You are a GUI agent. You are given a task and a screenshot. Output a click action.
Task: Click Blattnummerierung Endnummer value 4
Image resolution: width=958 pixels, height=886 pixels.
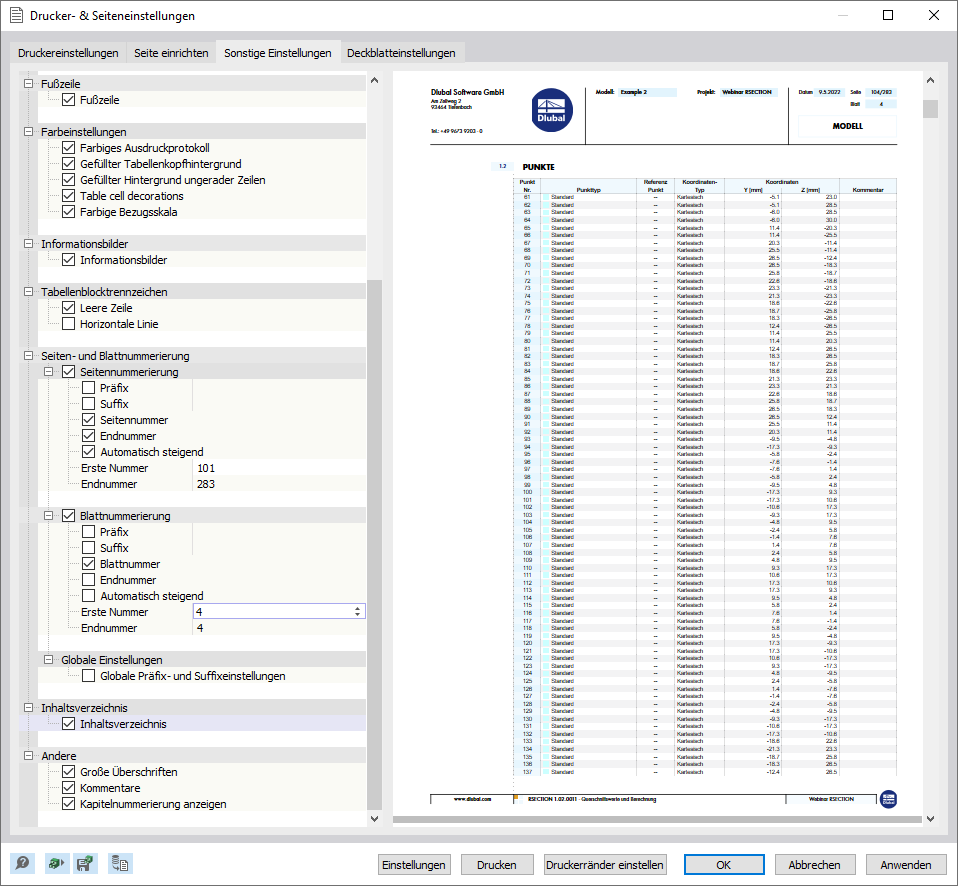[279, 628]
